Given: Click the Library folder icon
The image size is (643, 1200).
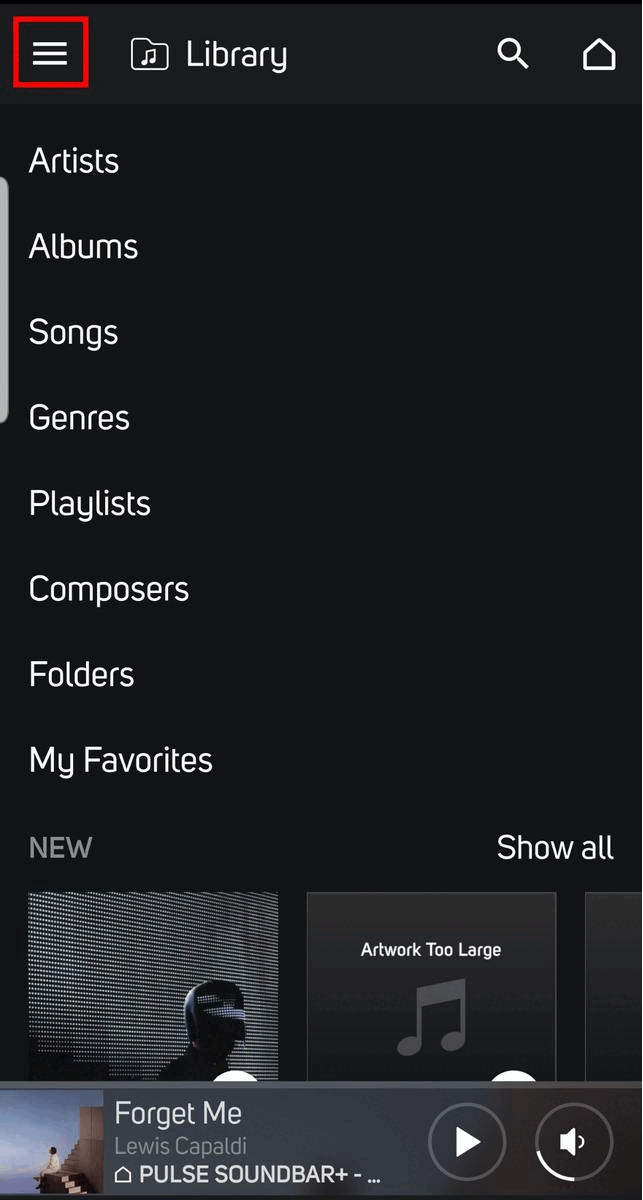Looking at the screenshot, I should [147, 53].
